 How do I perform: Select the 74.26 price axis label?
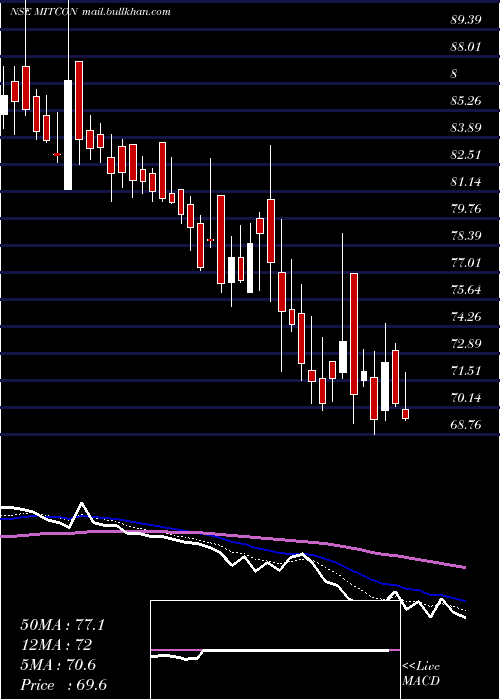coord(466,317)
